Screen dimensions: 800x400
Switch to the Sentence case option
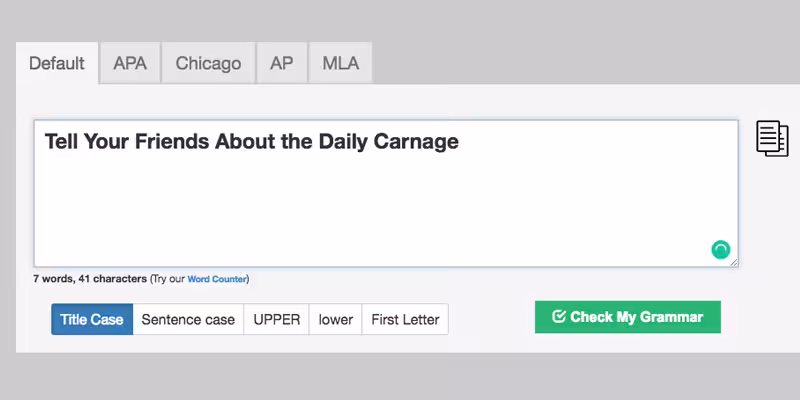188,320
